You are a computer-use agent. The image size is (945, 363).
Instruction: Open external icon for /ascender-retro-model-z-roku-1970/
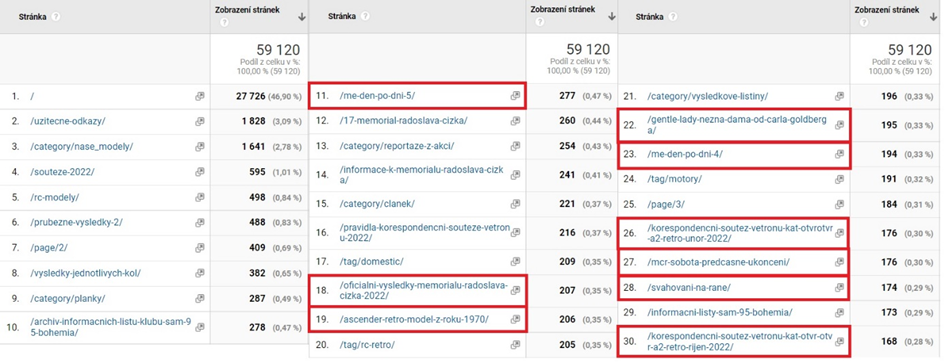click(515, 319)
